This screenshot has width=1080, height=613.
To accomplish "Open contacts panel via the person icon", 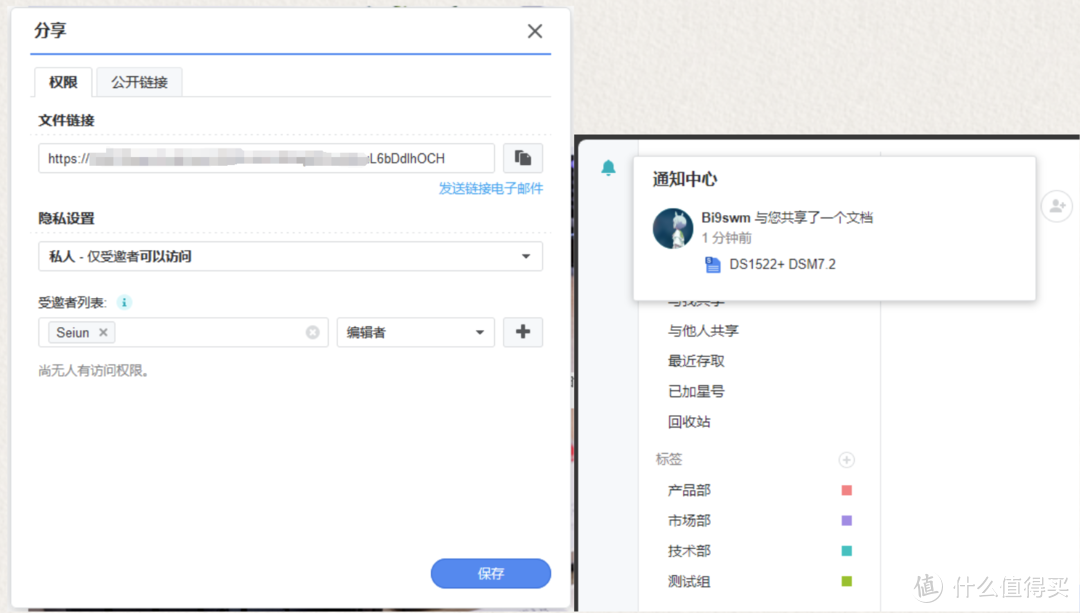I will click(x=1057, y=206).
